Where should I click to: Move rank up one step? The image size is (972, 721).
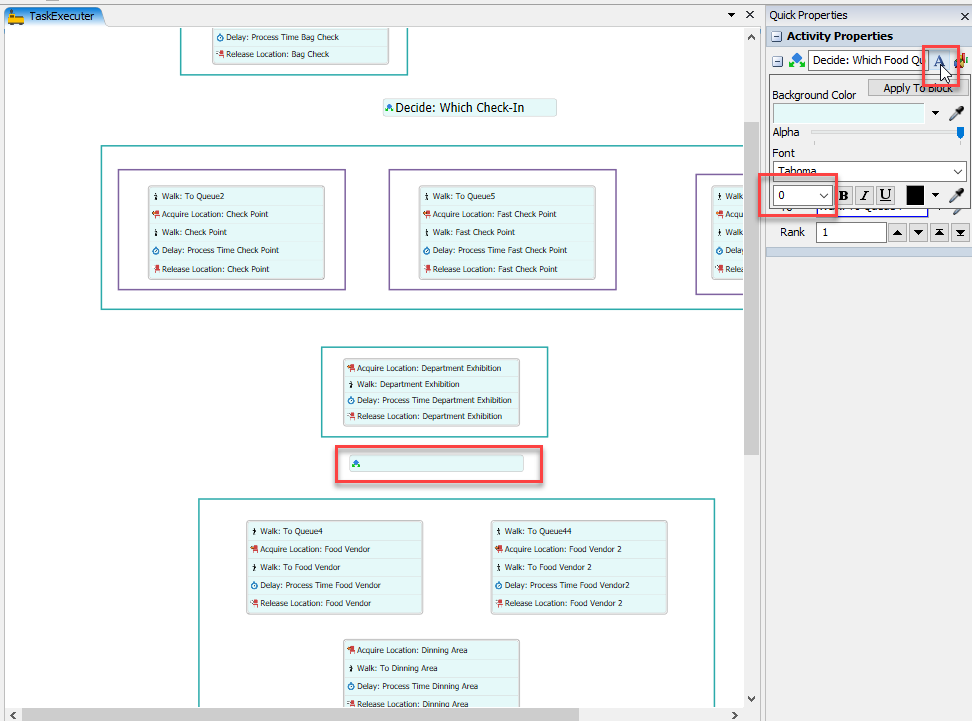[898, 233]
